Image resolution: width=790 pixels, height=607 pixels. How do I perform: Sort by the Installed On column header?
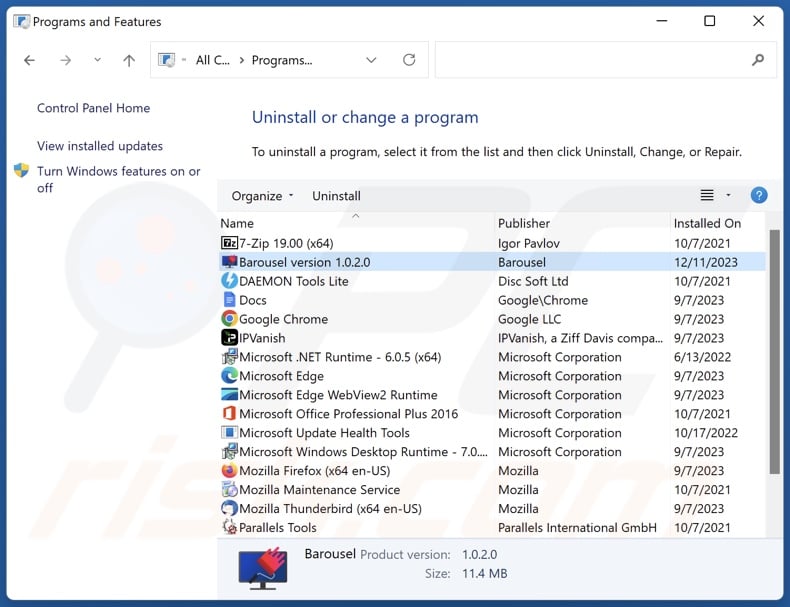point(707,223)
